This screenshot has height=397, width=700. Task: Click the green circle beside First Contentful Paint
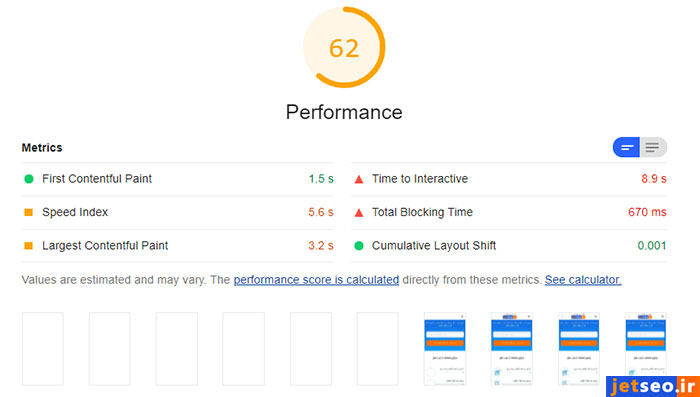point(29,179)
